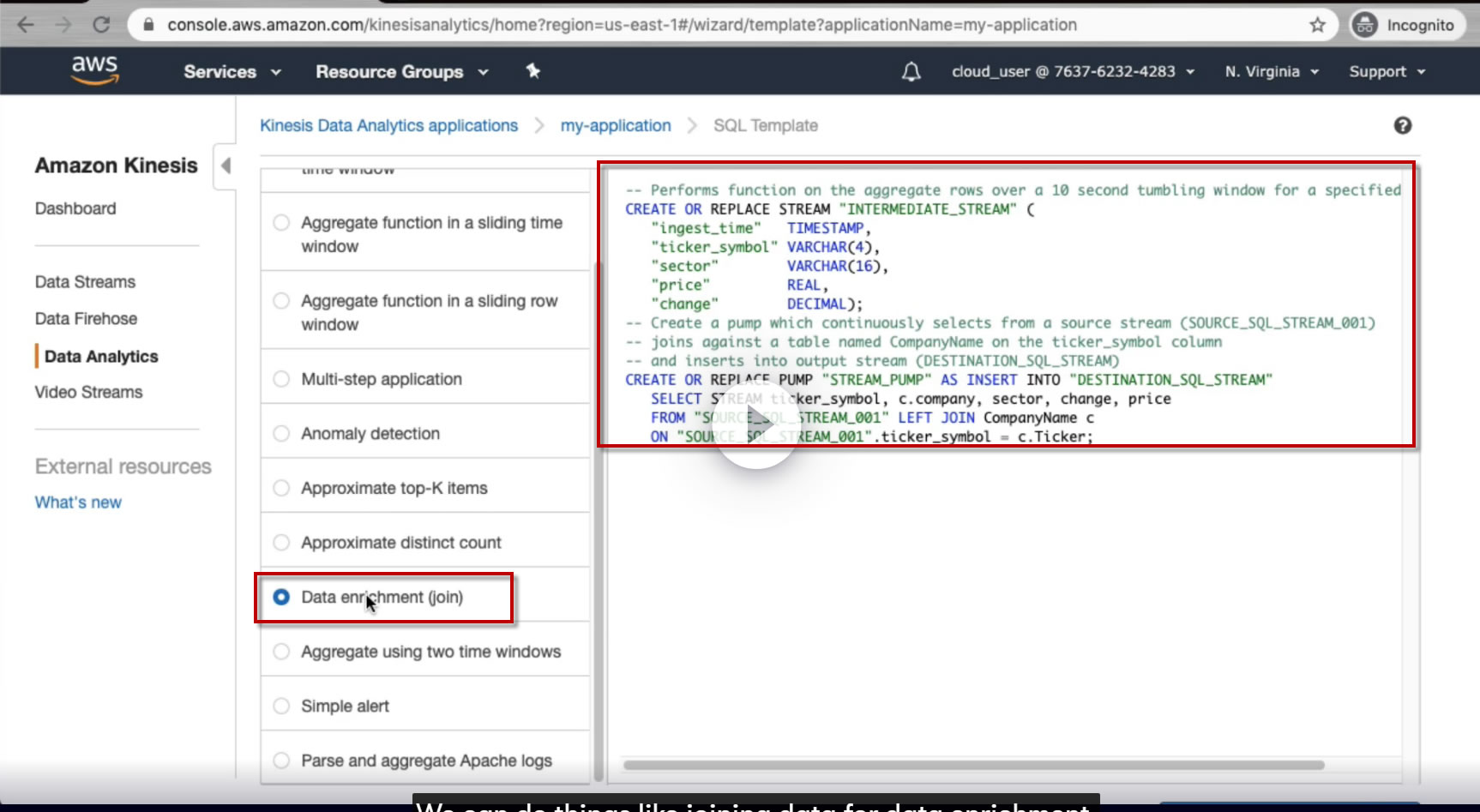Open Data Firehose in sidebar
The height and width of the screenshot is (812, 1480).
coord(86,319)
